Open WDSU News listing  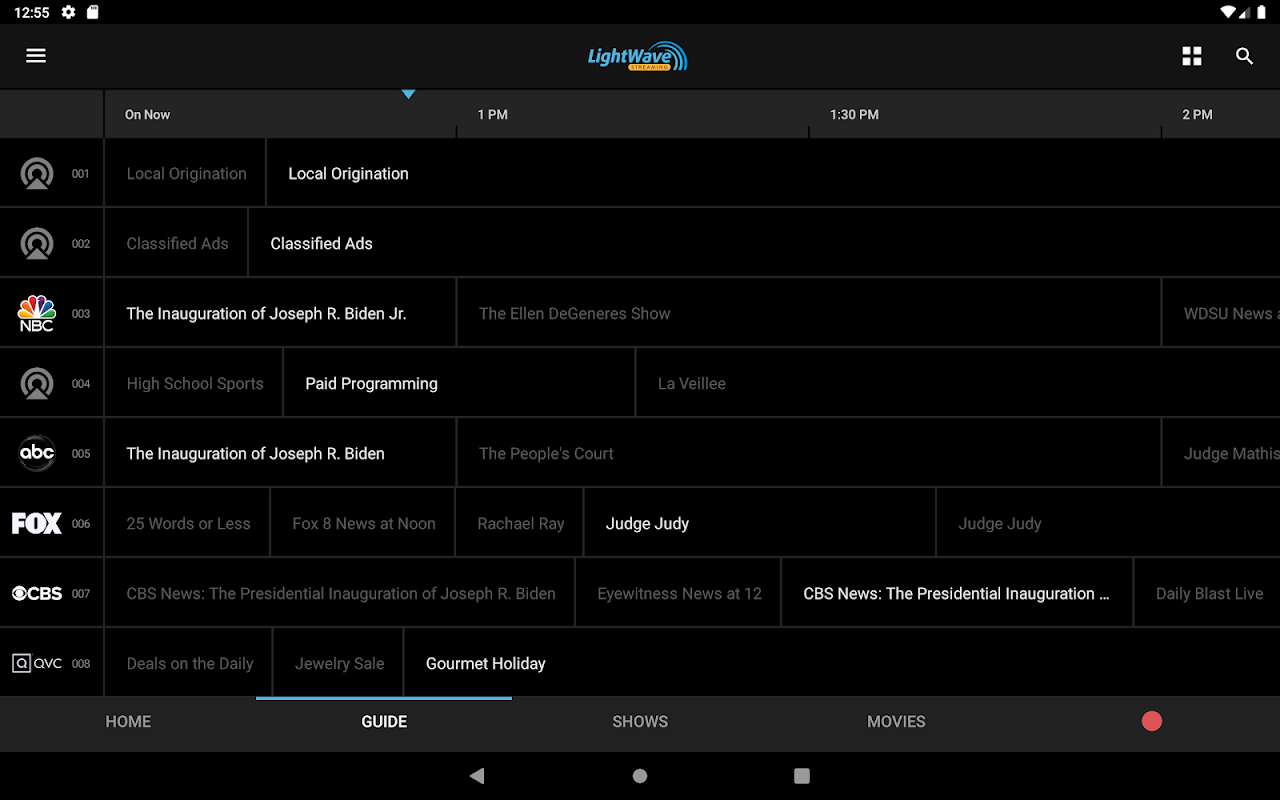[1221, 314]
